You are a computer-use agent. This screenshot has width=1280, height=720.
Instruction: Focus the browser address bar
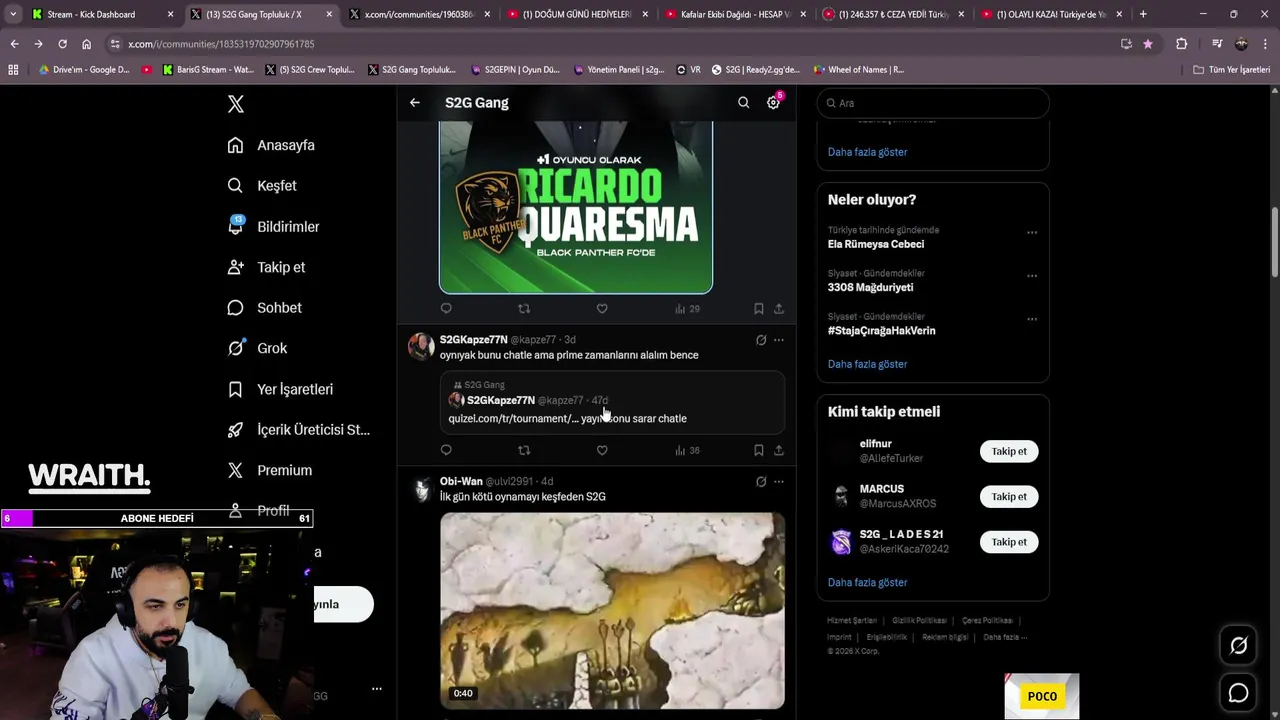pyautogui.click(x=610, y=44)
